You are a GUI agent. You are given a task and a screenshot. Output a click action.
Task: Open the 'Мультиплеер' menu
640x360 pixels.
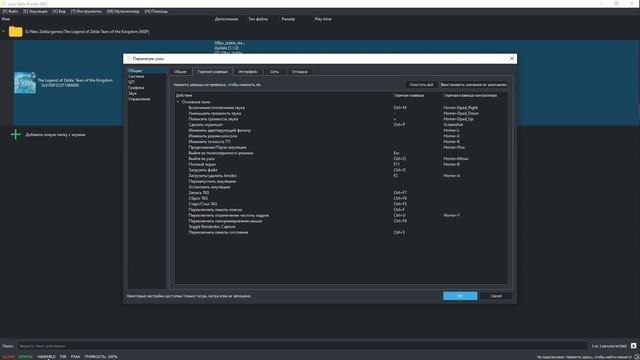pos(123,11)
